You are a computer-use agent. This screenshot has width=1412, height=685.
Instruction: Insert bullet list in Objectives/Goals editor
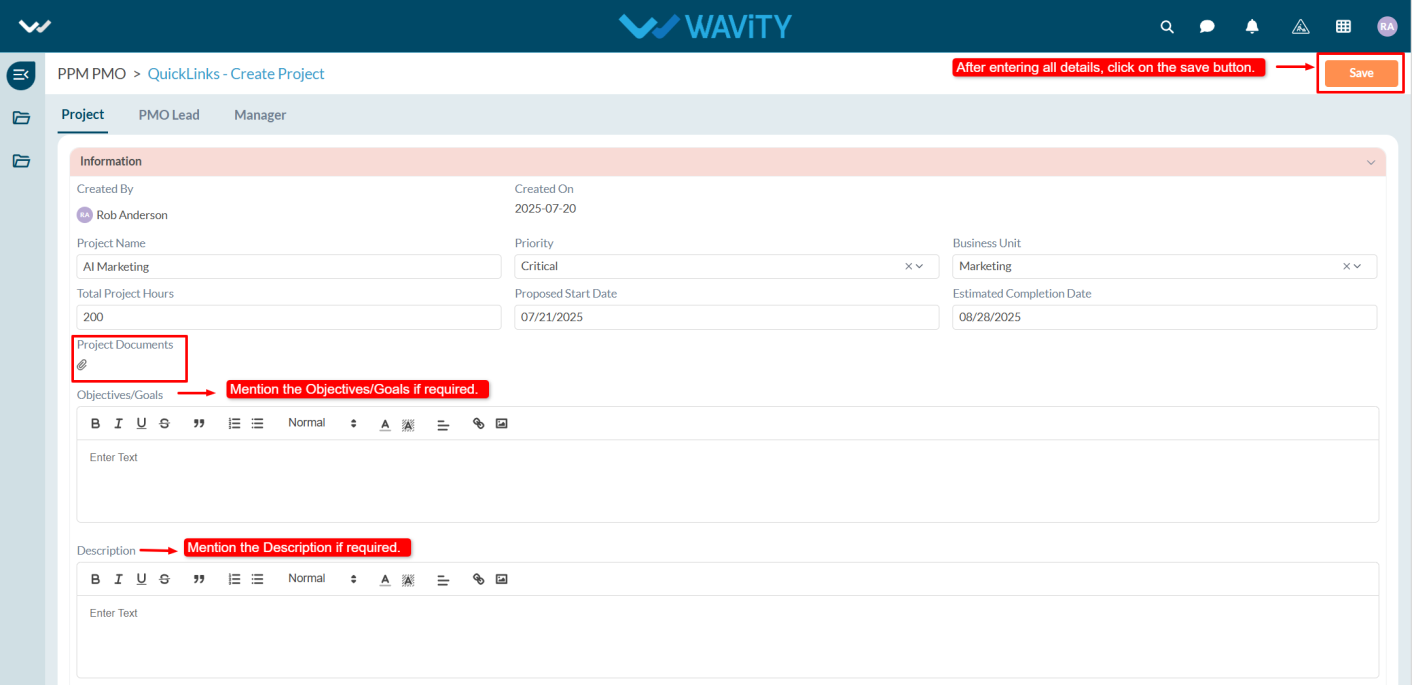257,424
